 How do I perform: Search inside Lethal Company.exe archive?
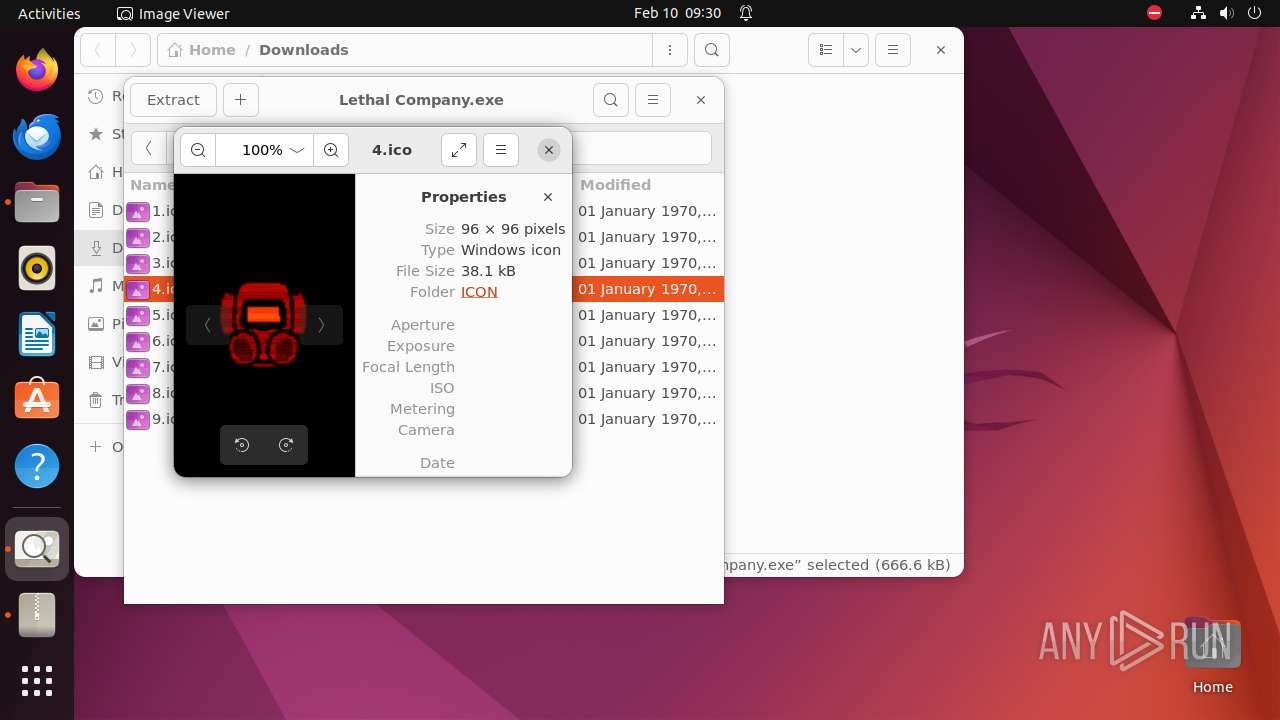pyautogui.click(x=611, y=100)
